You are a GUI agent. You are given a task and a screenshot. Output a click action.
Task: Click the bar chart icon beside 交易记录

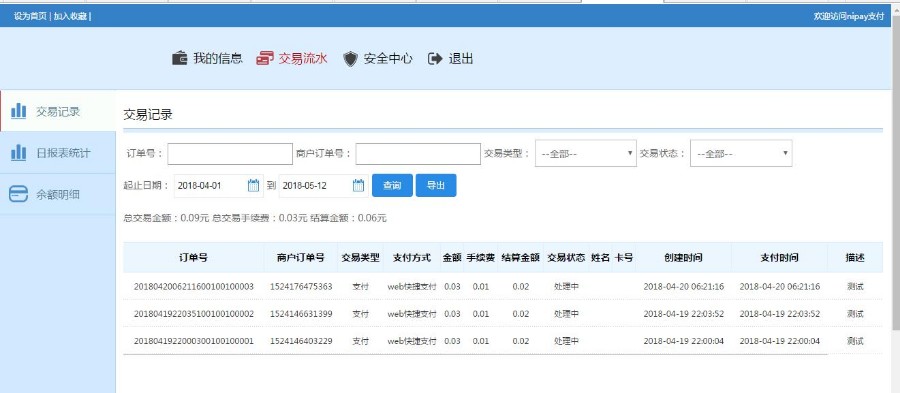tap(19, 111)
